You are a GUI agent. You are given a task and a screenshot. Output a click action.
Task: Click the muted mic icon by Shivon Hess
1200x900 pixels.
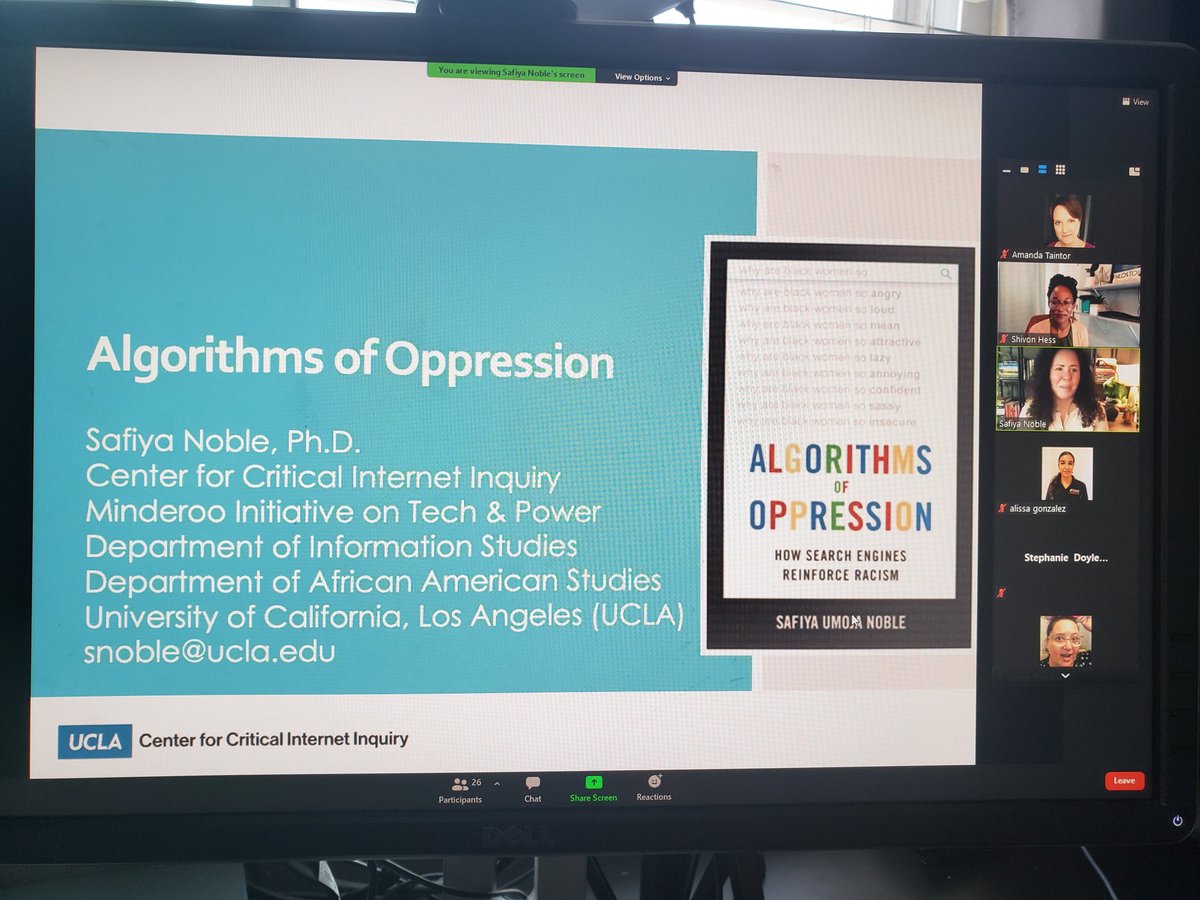pos(1003,339)
